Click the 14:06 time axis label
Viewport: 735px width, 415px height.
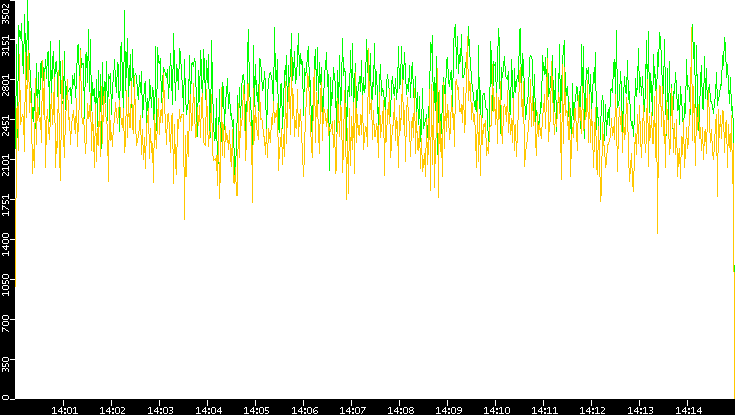coord(304,410)
